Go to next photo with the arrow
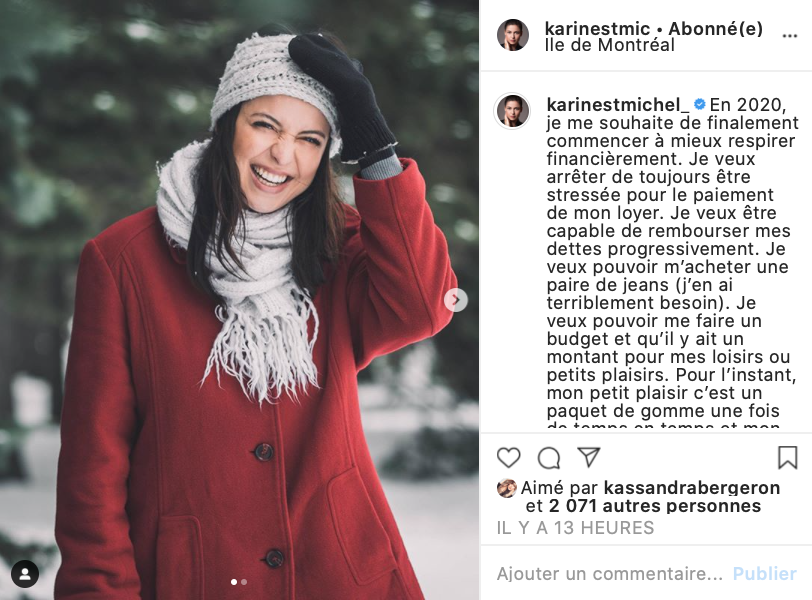The image size is (812, 600). (456, 300)
